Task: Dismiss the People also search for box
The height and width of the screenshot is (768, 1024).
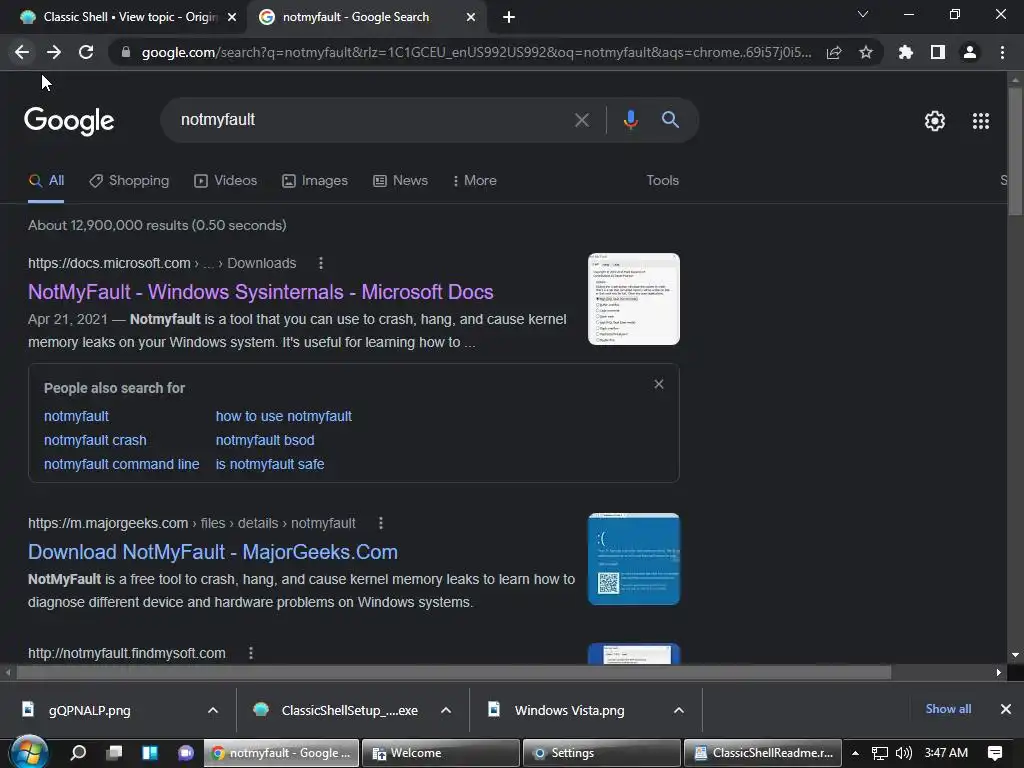Action: pos(659,384)
